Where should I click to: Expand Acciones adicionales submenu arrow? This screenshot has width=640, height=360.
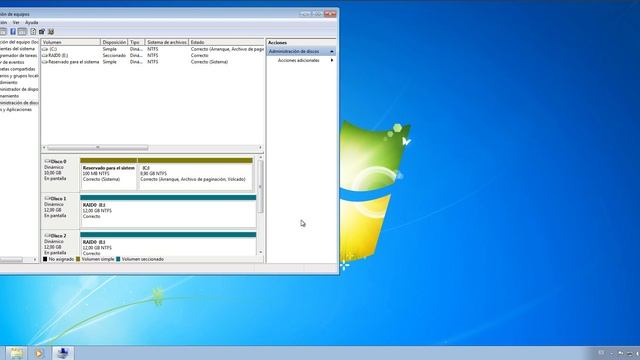pos(332,60)
